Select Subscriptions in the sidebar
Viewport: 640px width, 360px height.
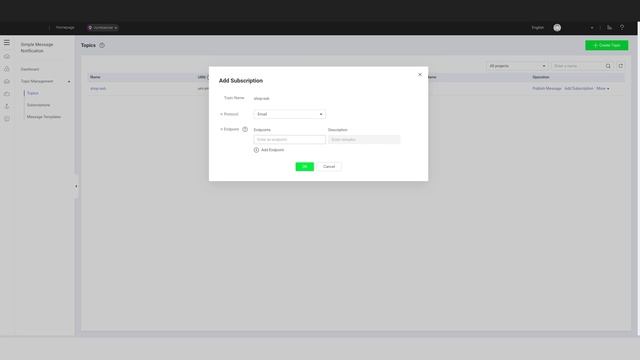pyautogui.click(x=38, y=105)
